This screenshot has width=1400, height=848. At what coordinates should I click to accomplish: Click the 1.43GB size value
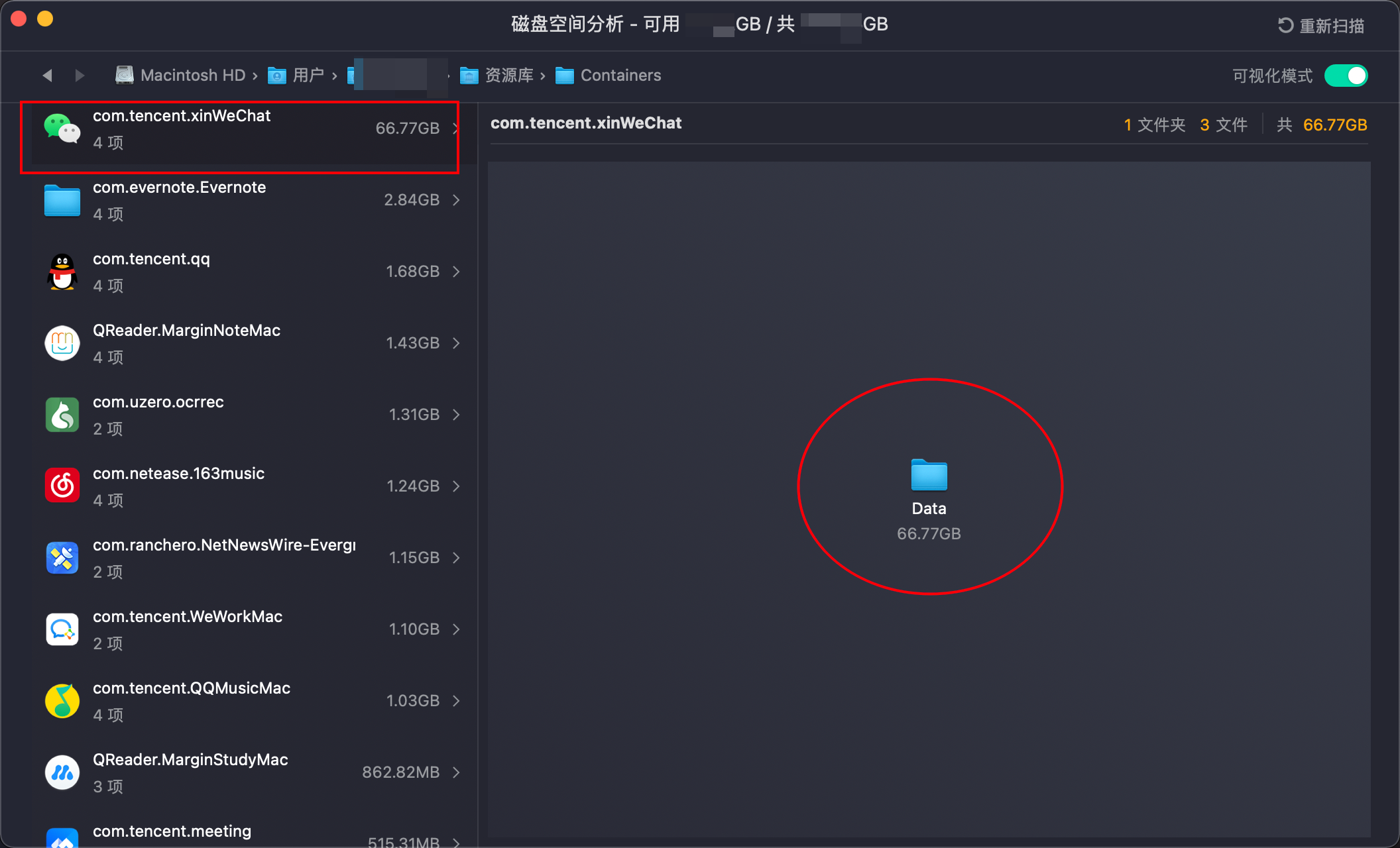click(x=413, y=343)
